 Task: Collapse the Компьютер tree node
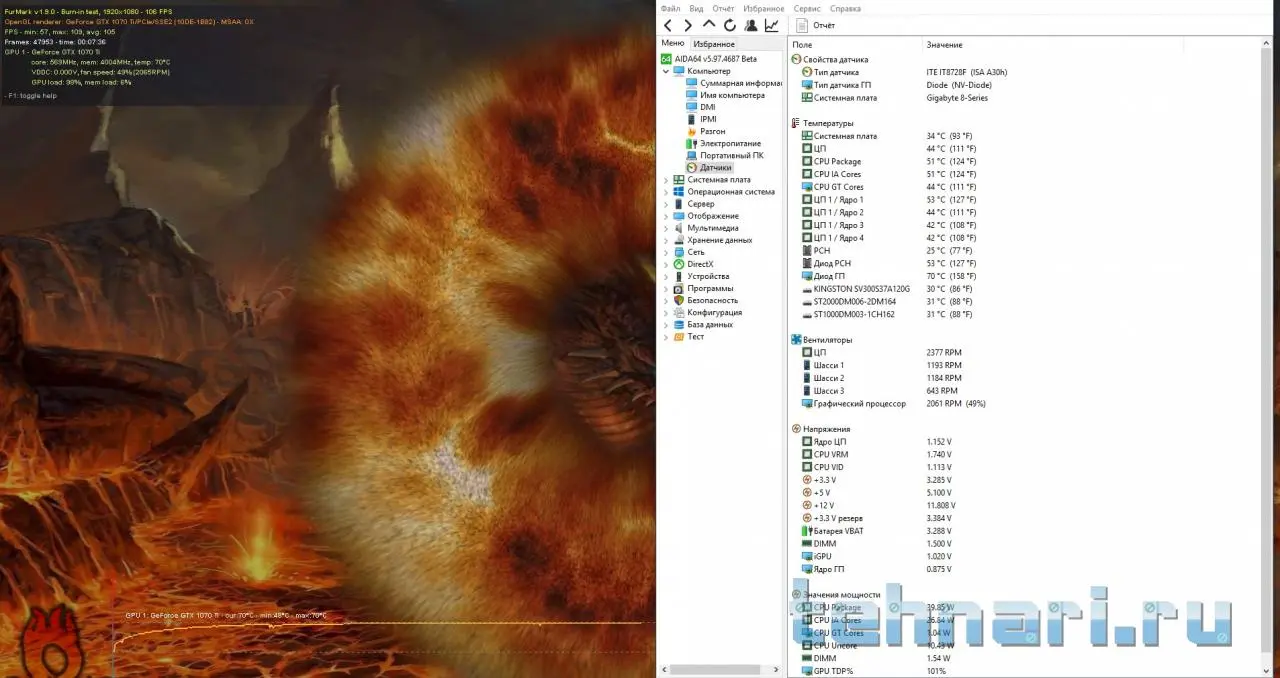[666, 71]
